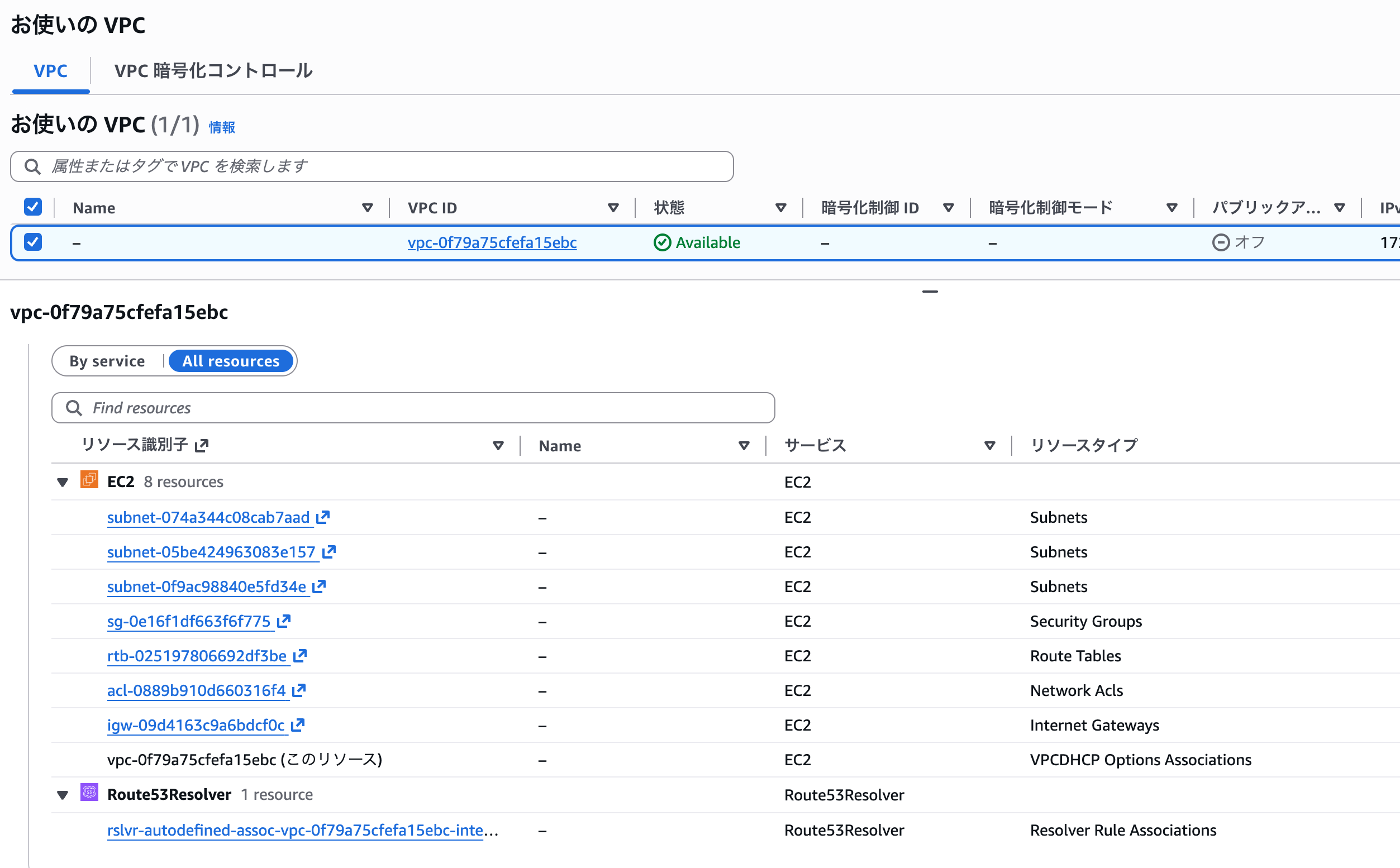Uncheck the vpc-0f79a75cfefa15ebc row checkbox
This screenshot has width=1400, height=868.
point(33,242)
